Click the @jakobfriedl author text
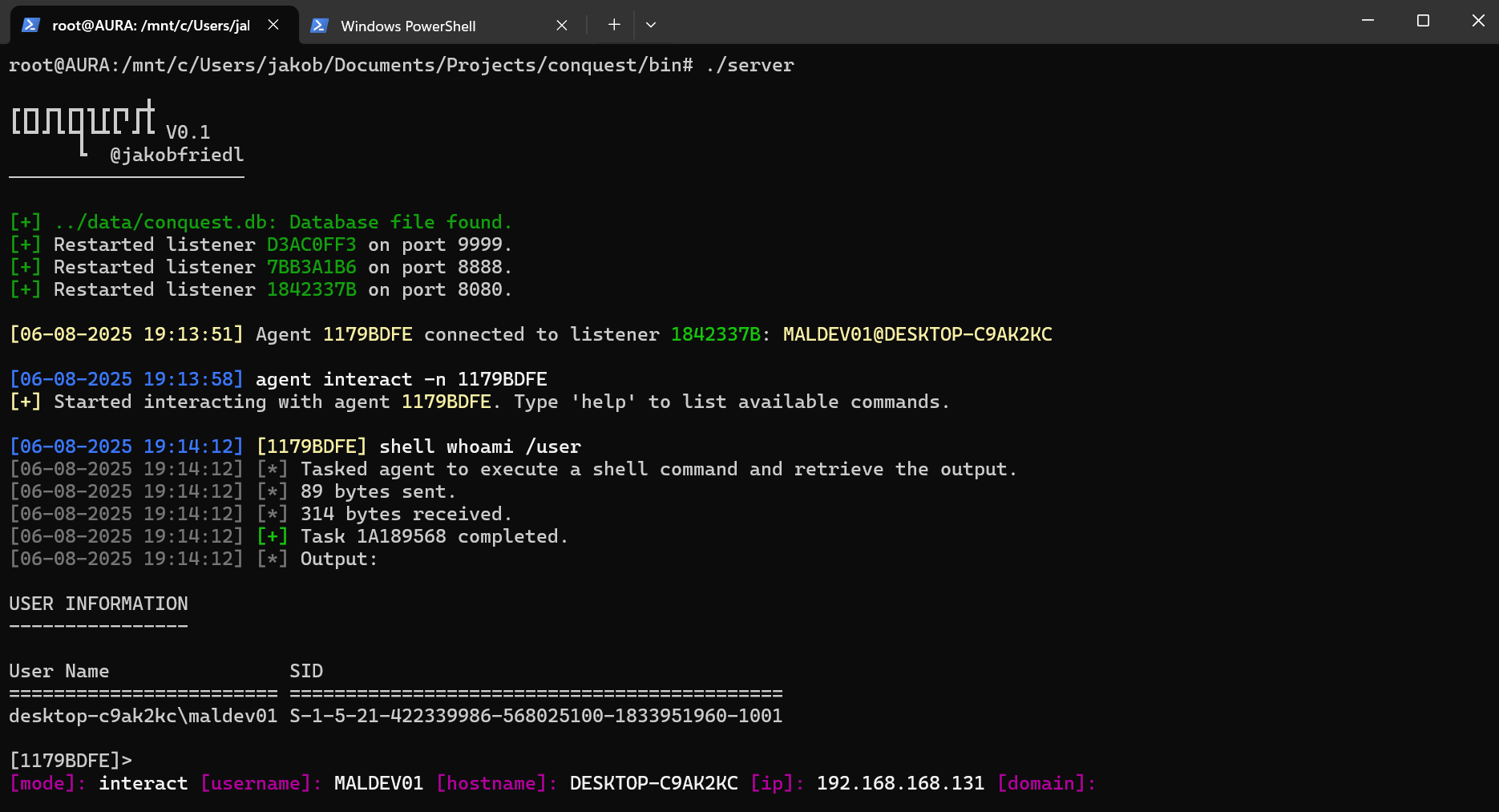1499x812 pixels. click(x=176, y=155)
